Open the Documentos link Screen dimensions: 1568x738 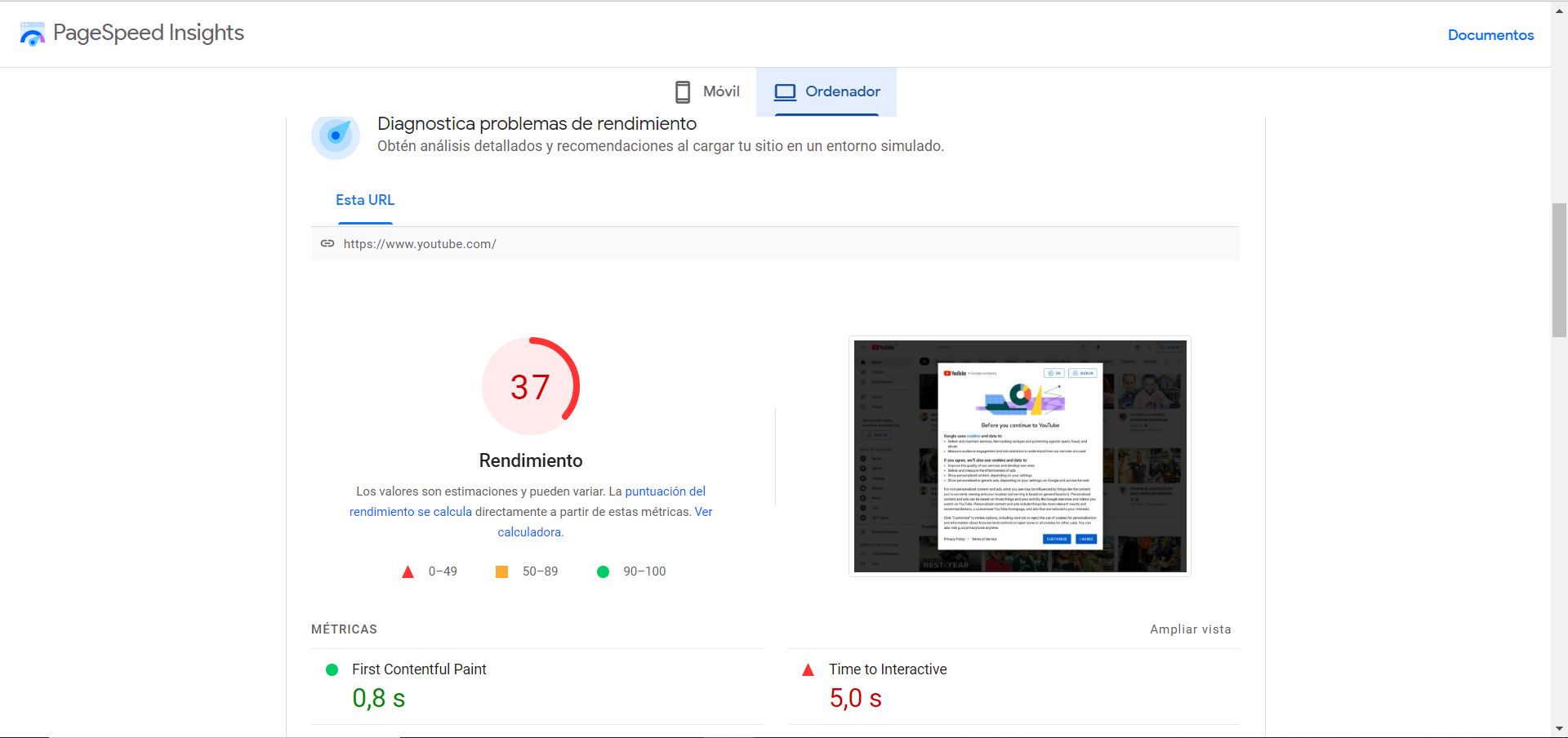(1490, 35)
